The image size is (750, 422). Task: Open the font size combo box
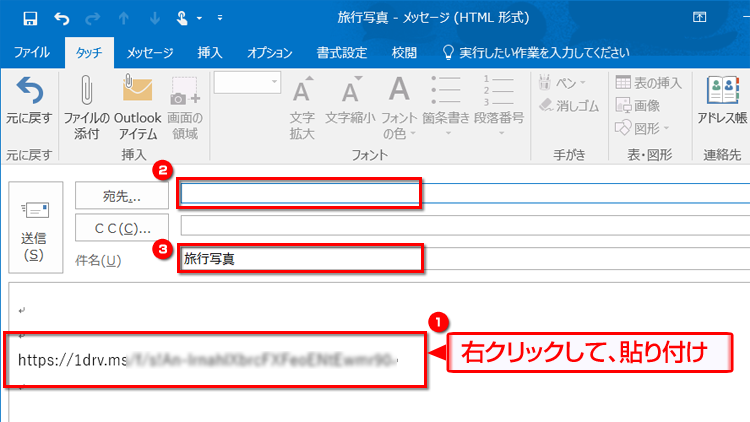pos(247,82)
